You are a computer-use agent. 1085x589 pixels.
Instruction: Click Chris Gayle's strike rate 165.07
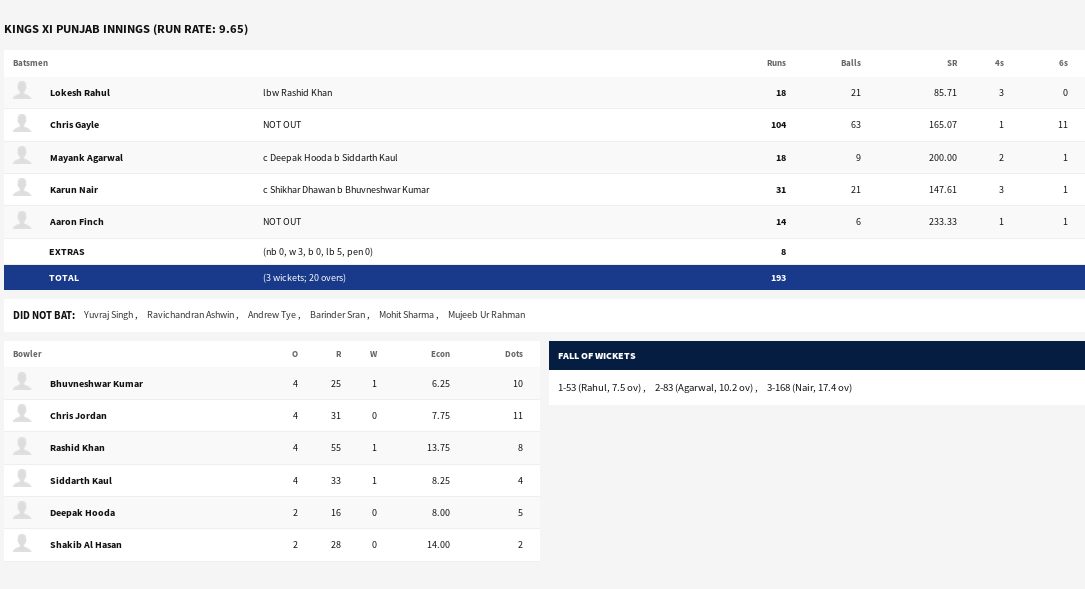[x=942, y=125]
